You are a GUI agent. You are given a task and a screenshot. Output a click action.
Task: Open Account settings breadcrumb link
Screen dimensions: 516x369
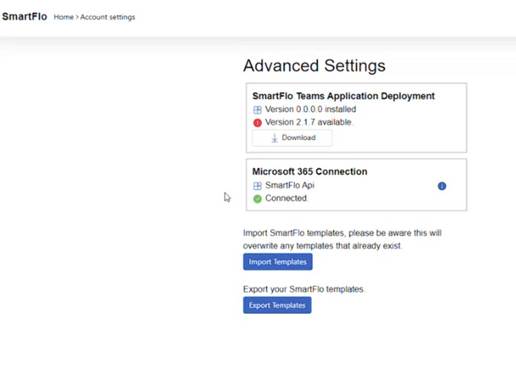107,17
